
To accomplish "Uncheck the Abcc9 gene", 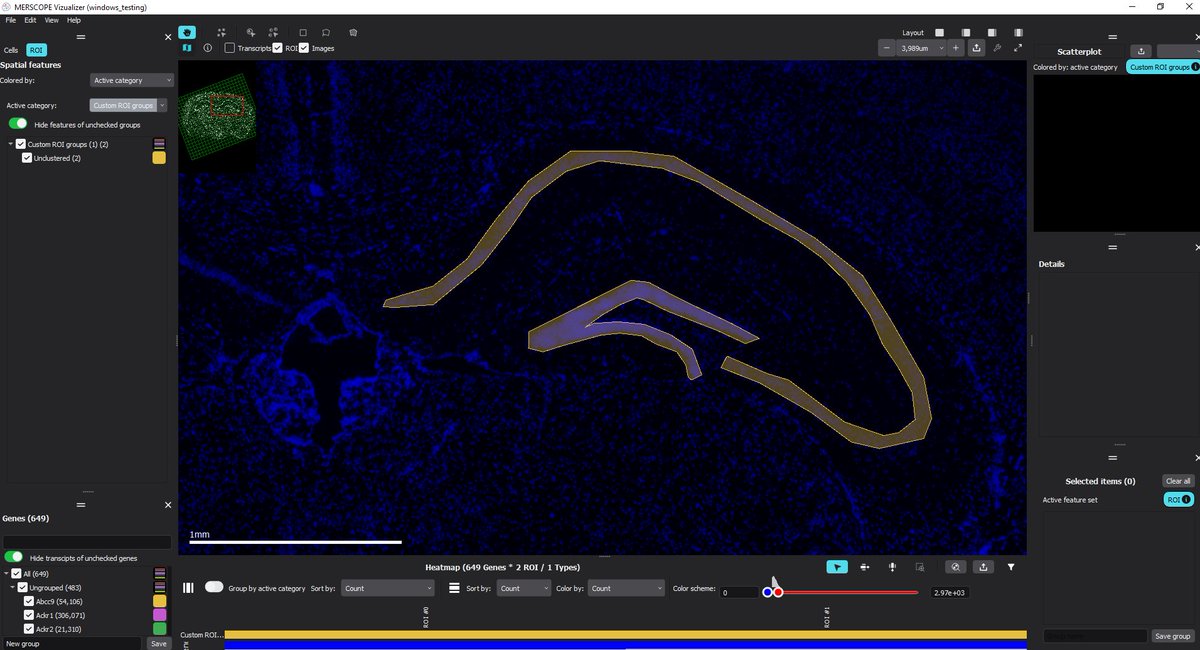I will click(28, 601).
